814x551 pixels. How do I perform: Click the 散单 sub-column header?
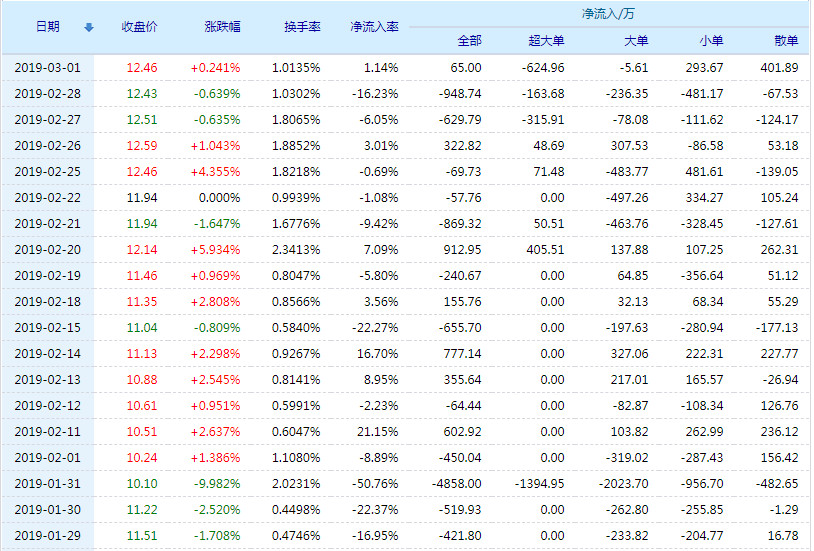click(786, 41)
